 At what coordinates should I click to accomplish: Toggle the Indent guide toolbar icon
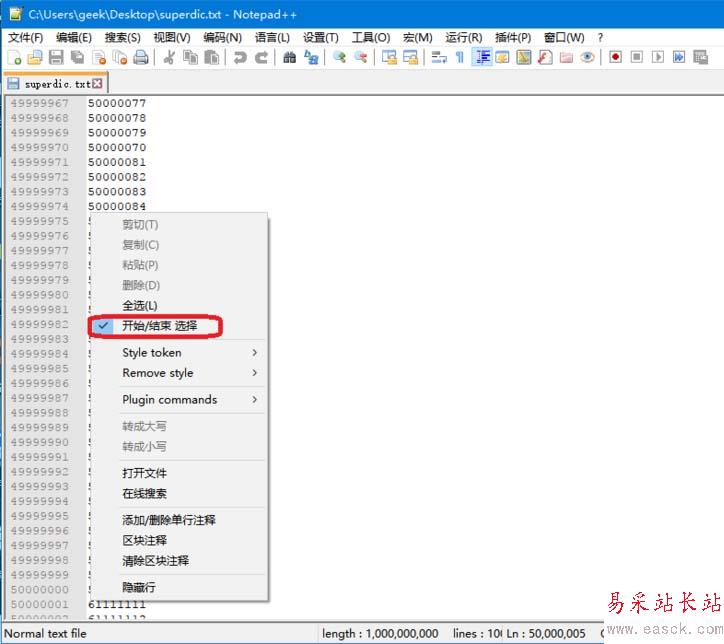[482, 58]
